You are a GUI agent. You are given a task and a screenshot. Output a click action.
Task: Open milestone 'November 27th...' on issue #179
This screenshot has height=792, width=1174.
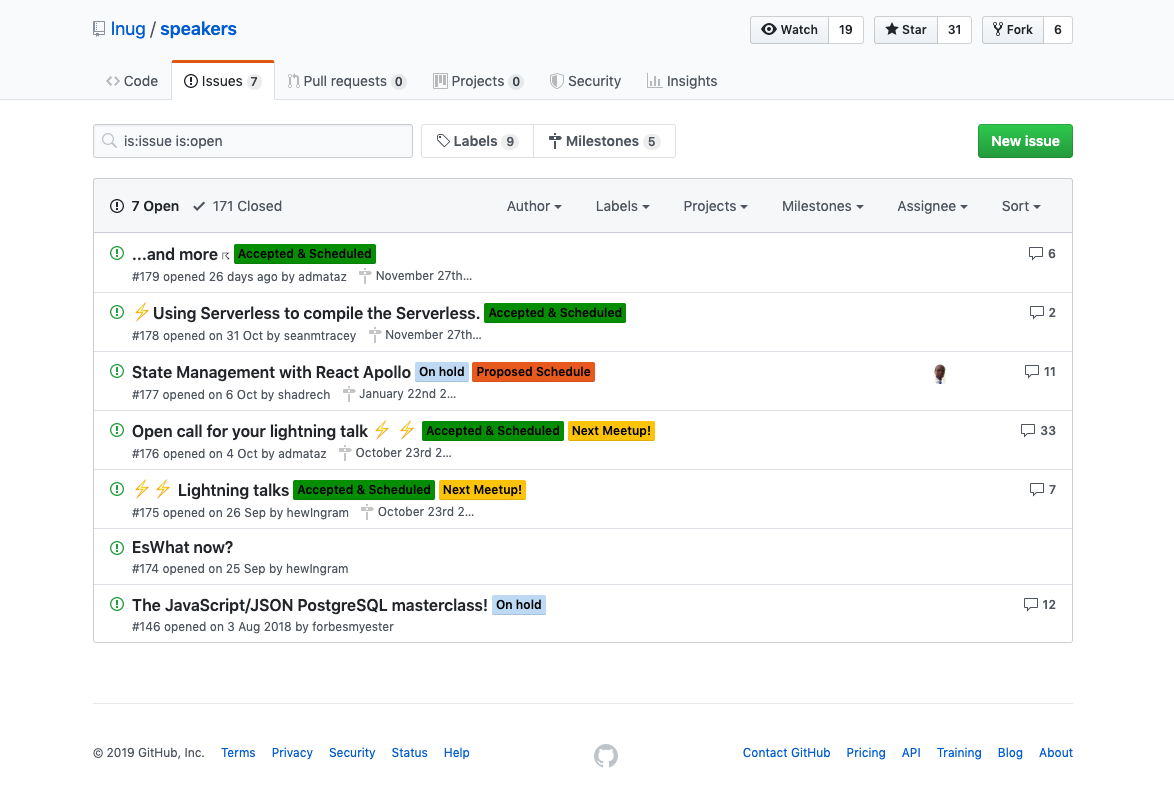click(x=416, y=276)
